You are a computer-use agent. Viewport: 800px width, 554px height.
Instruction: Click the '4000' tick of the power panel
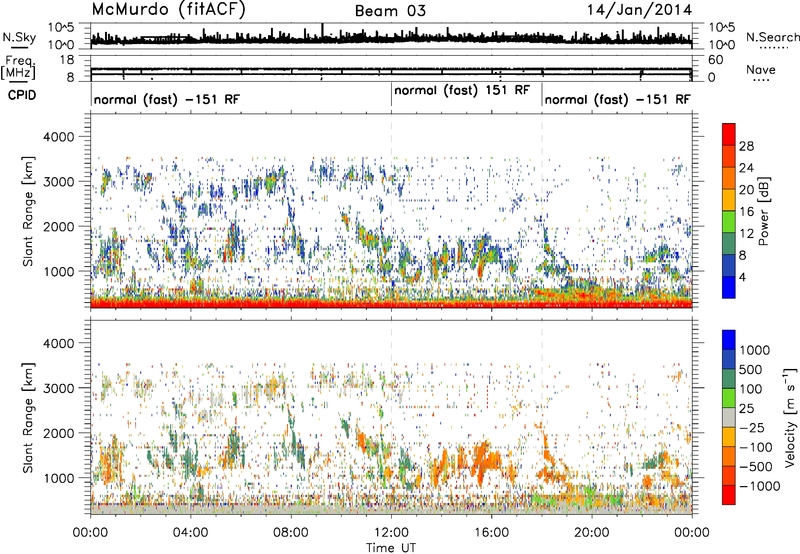pos(59,137)
